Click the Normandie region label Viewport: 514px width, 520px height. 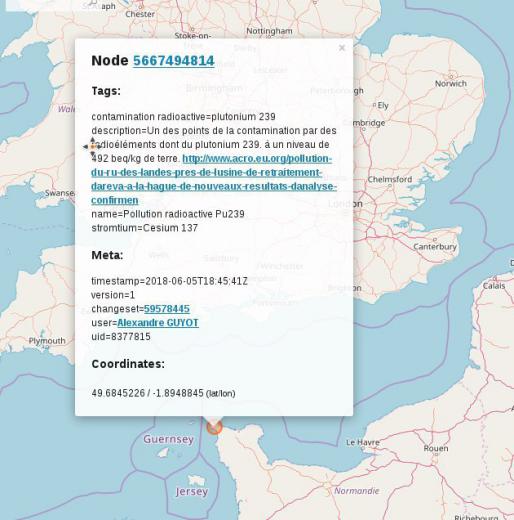[357, 491]
